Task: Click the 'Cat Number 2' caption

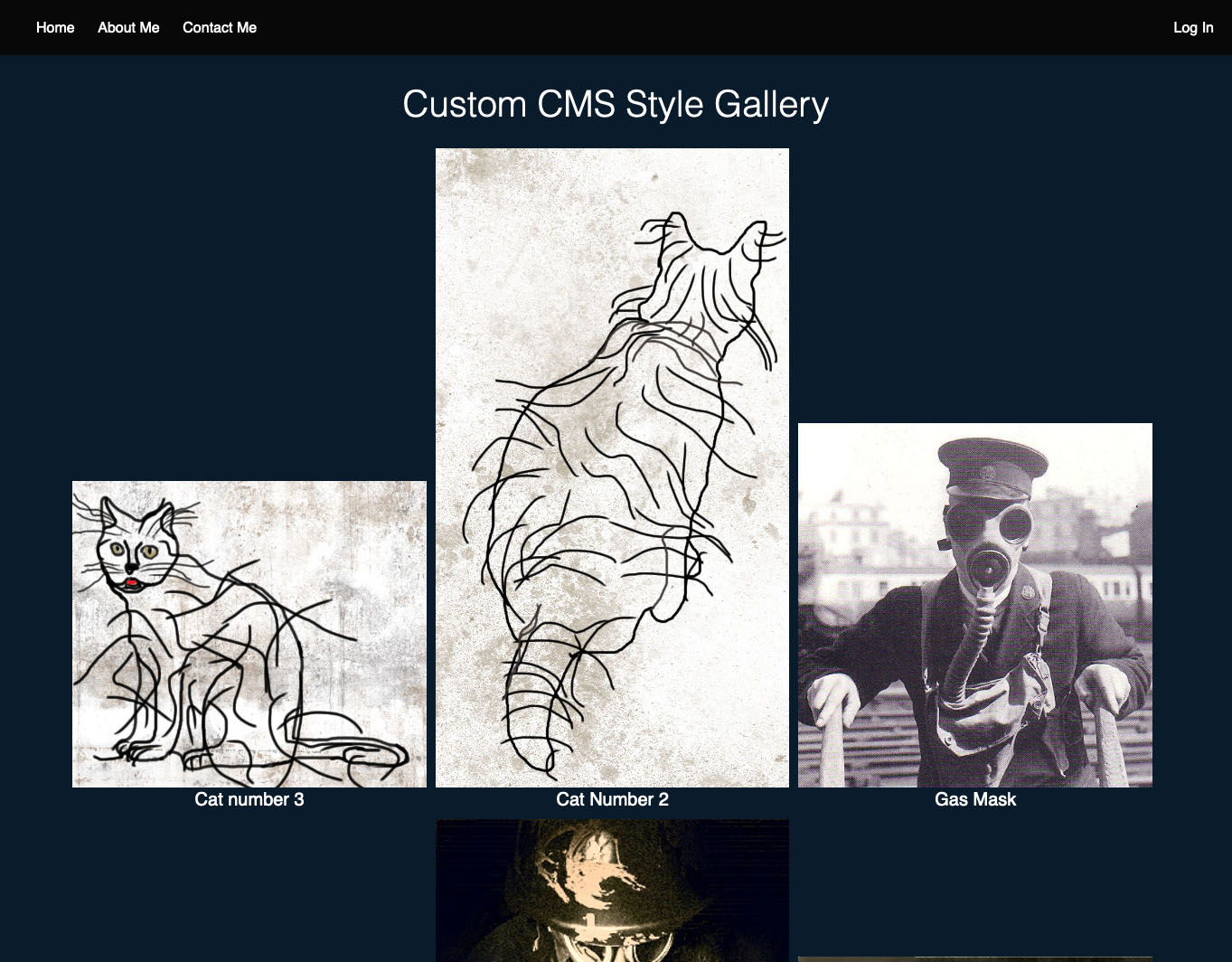Action: pyautogui.click(x=612, y=799)
